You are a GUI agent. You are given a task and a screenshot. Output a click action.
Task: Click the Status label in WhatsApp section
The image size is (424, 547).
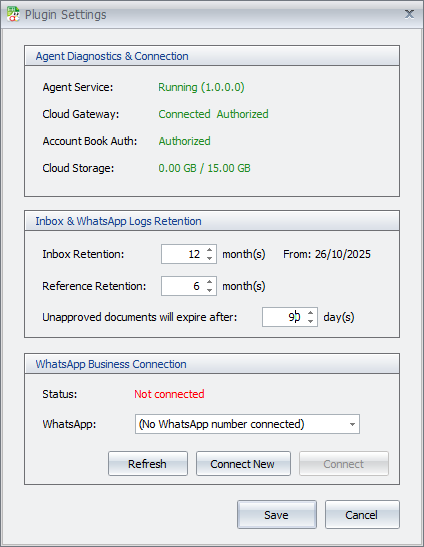[60, 394]
